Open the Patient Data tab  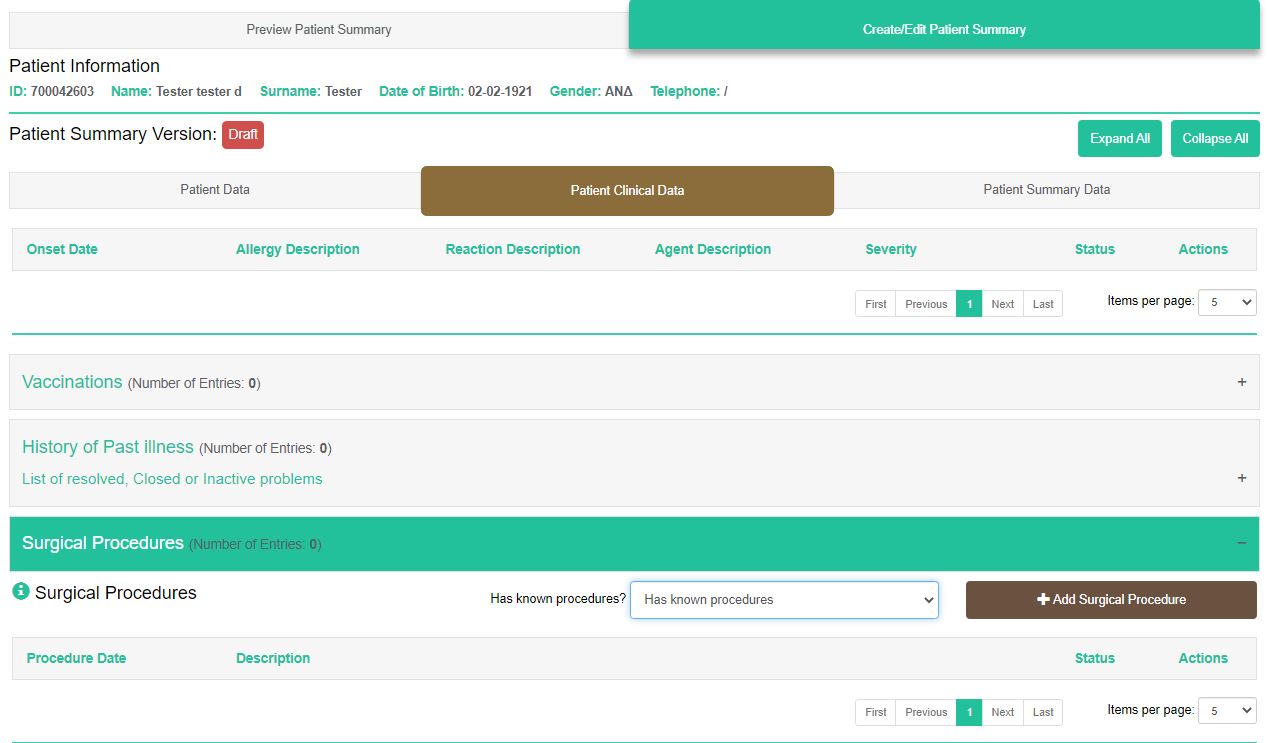pyautogui.click(x=215, y=190)
